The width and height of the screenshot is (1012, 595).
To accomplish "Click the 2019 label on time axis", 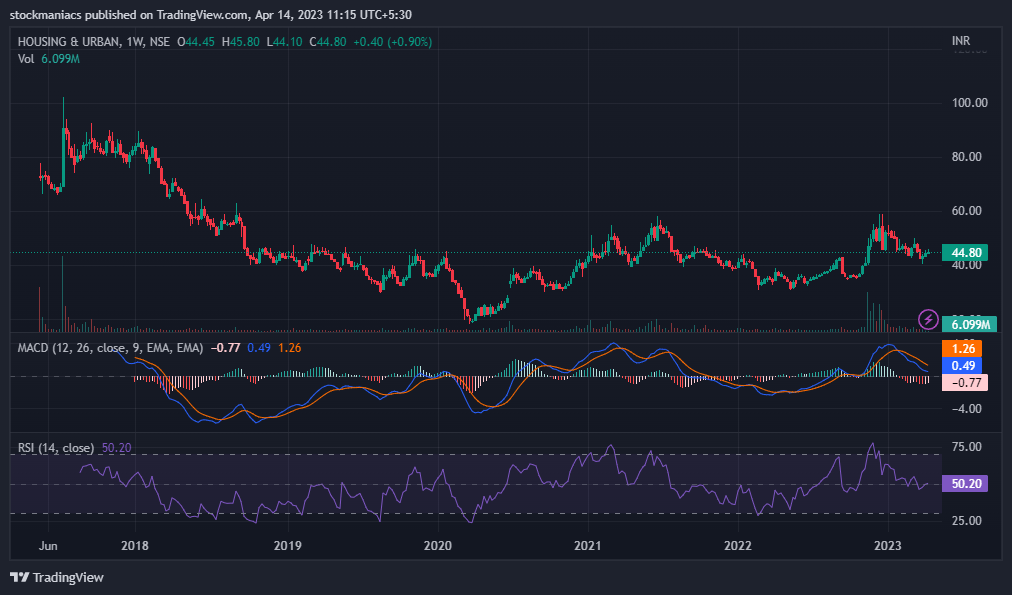I will pos(287,546).
